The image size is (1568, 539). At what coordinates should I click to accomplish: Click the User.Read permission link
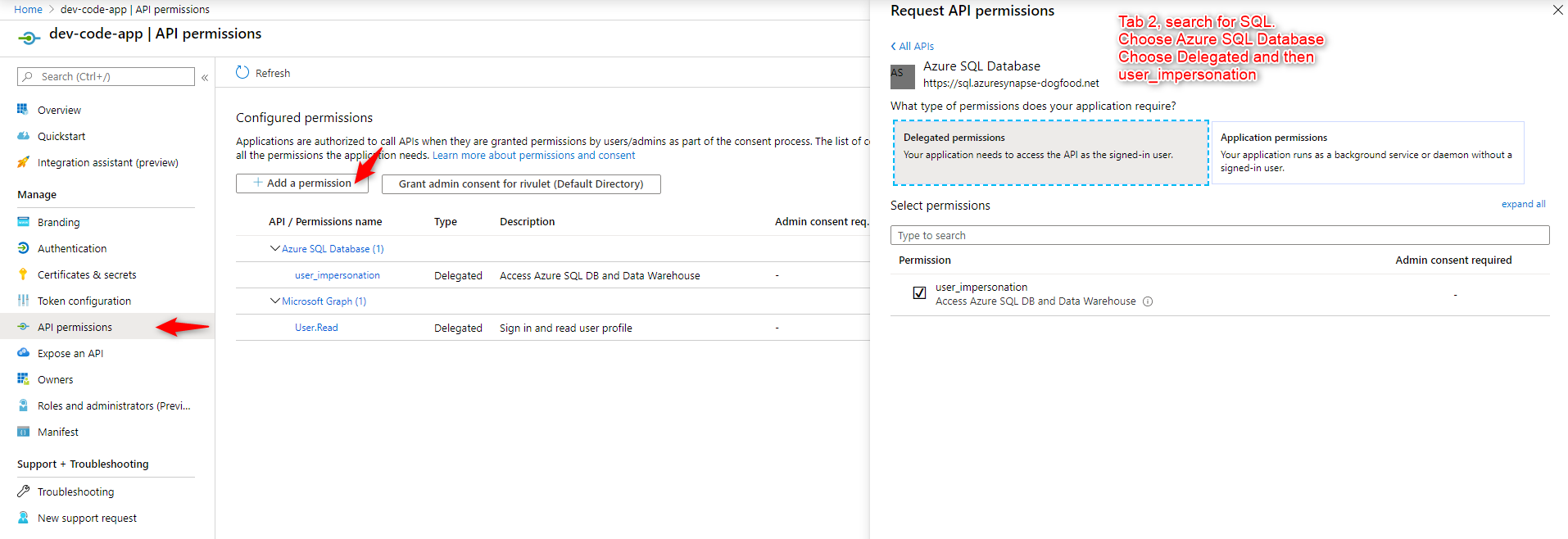click(x=316, y=328)
